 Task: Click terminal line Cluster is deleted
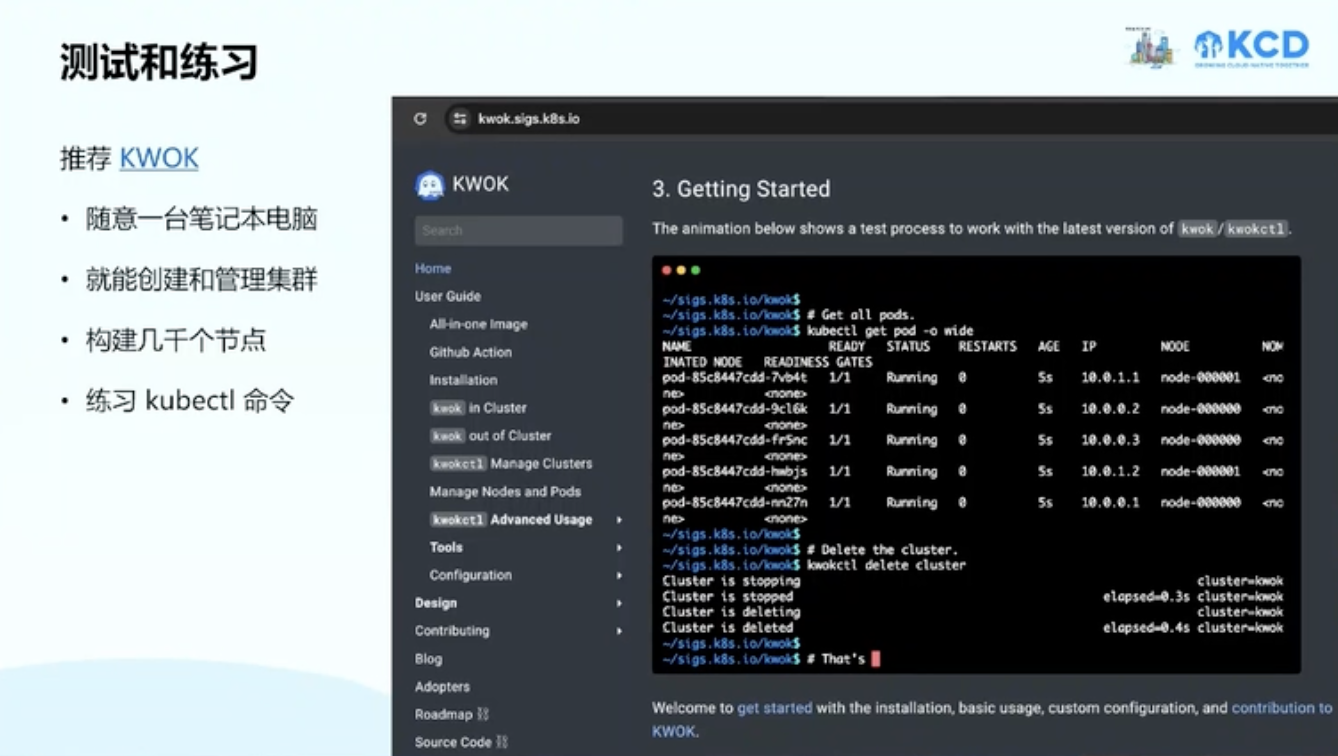(x=727, y=628)
